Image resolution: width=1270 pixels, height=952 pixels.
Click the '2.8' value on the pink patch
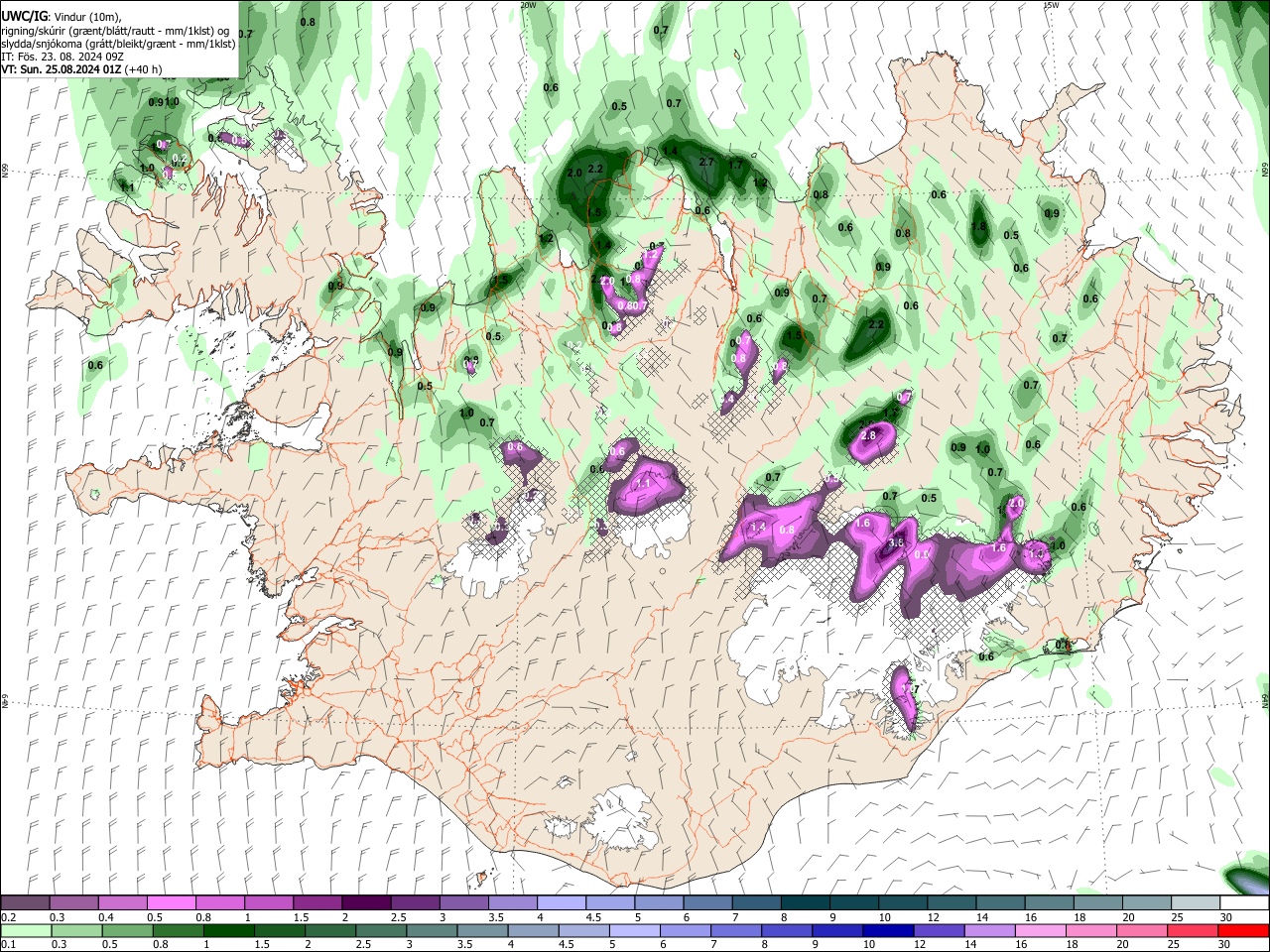pos(868,435)
